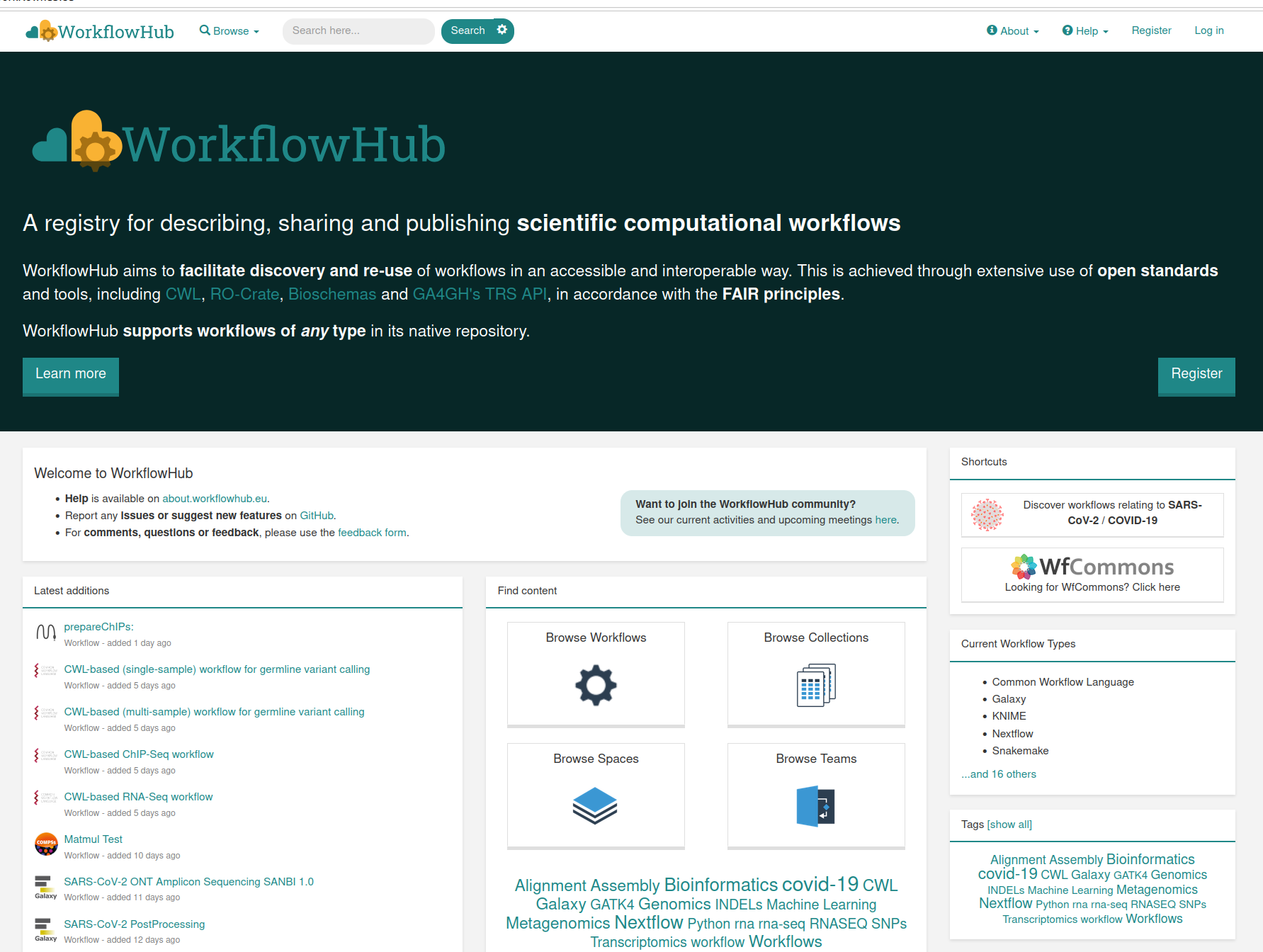Open the CWL link in description

pos(183,294)
